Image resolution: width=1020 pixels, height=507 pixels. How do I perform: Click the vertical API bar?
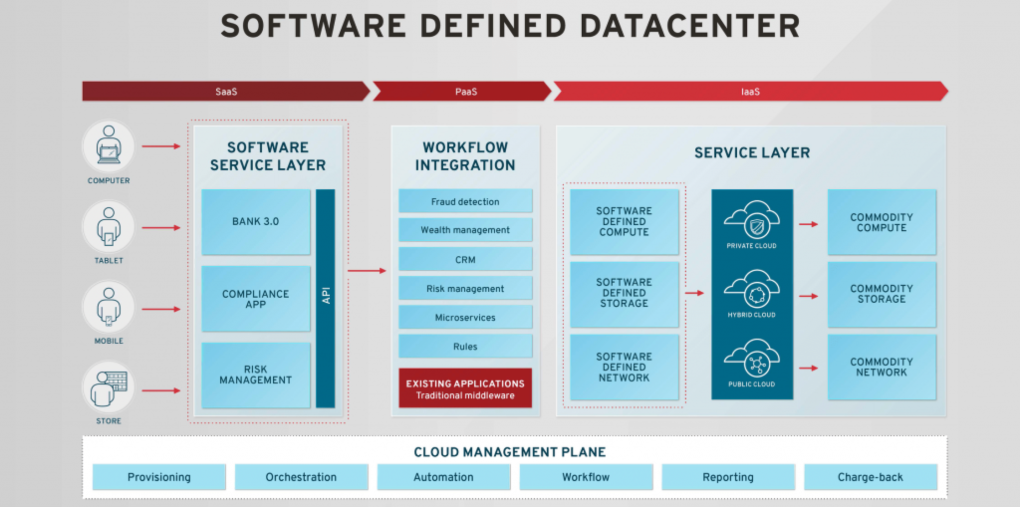click(x=325, y=298)
